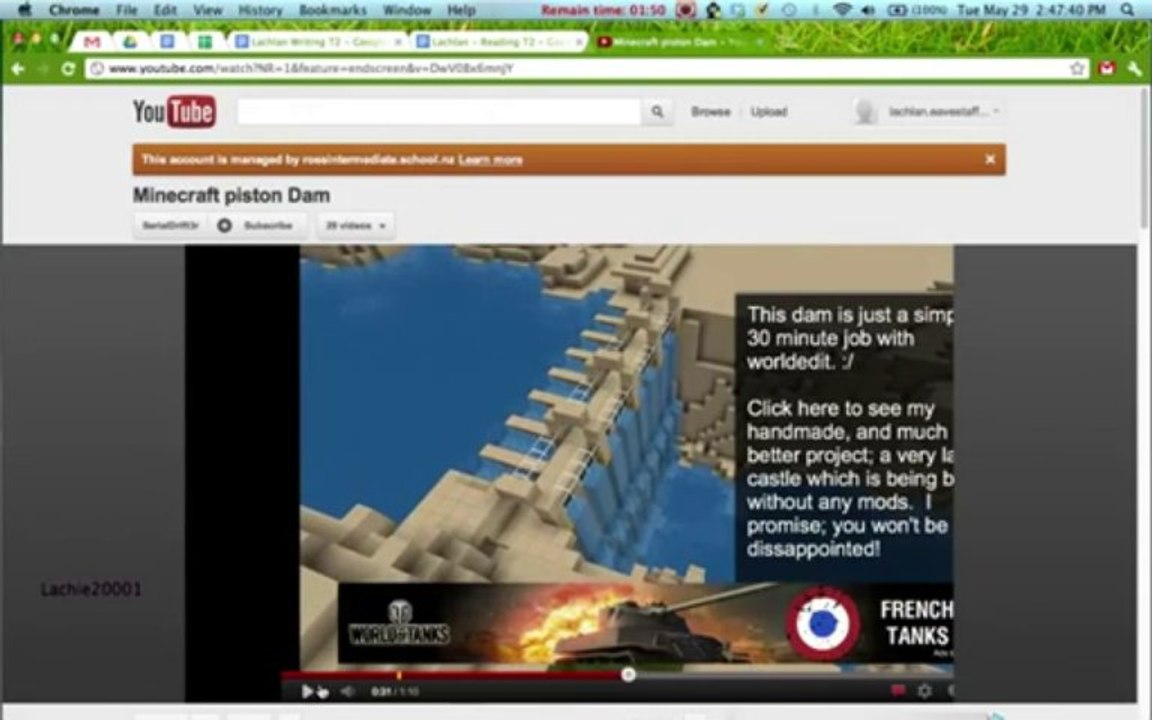Reload the page
The image size is (1152, 720).
[68, 68]
